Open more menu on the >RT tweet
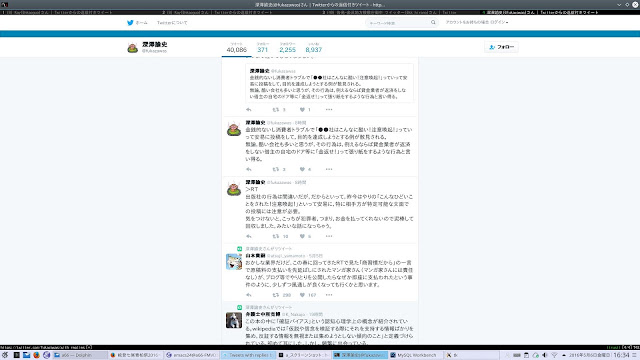 click(x=329, y=236)
